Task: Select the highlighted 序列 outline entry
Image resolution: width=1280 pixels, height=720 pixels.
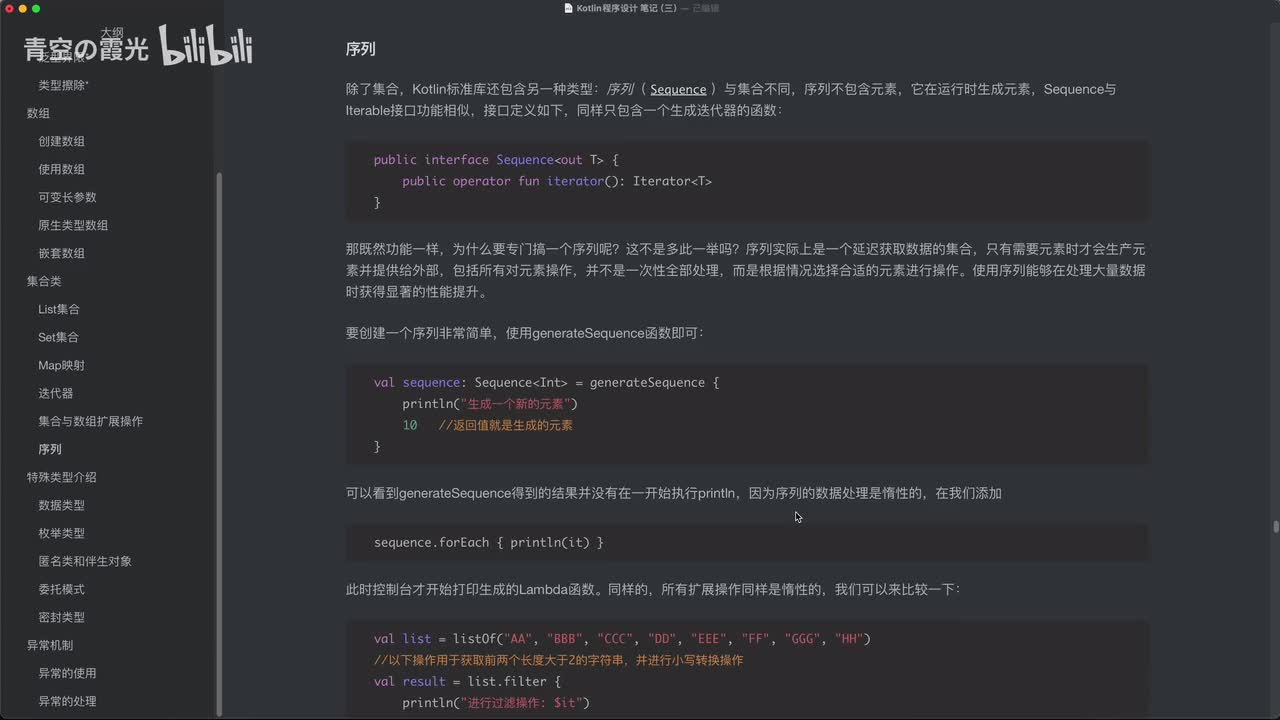Action: pos(50,449)
